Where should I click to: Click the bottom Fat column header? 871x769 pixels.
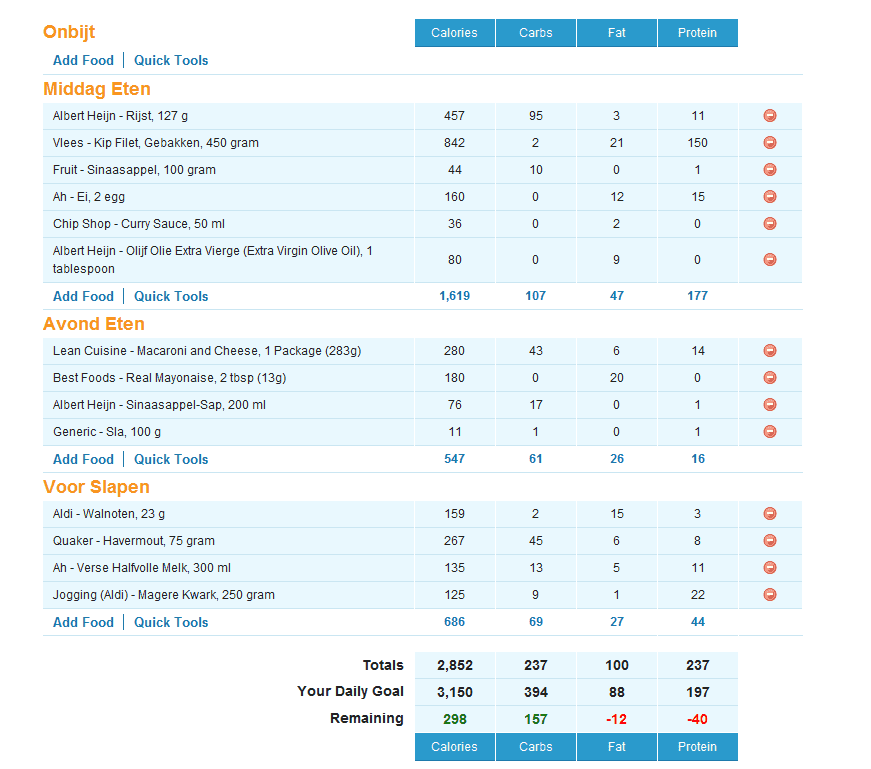click(x=616, y=747)
